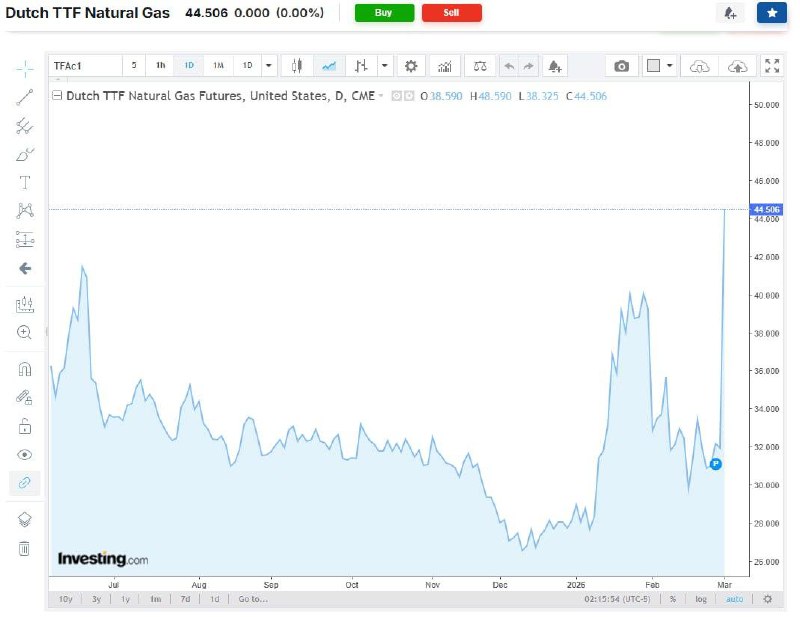Select the 3y date range
This screenshot has height=617, width=800.
[96, 599]
